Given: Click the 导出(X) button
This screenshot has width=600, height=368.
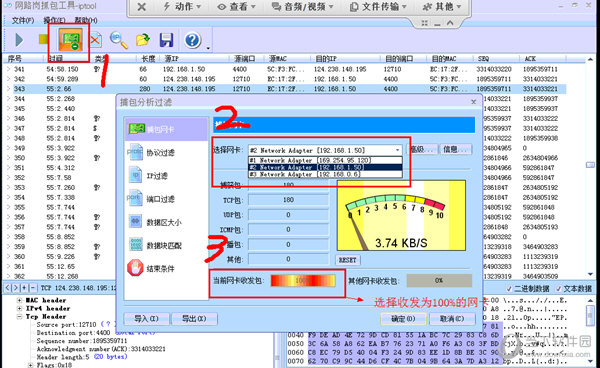Looking at the screenshot, I should pos(194,319).
